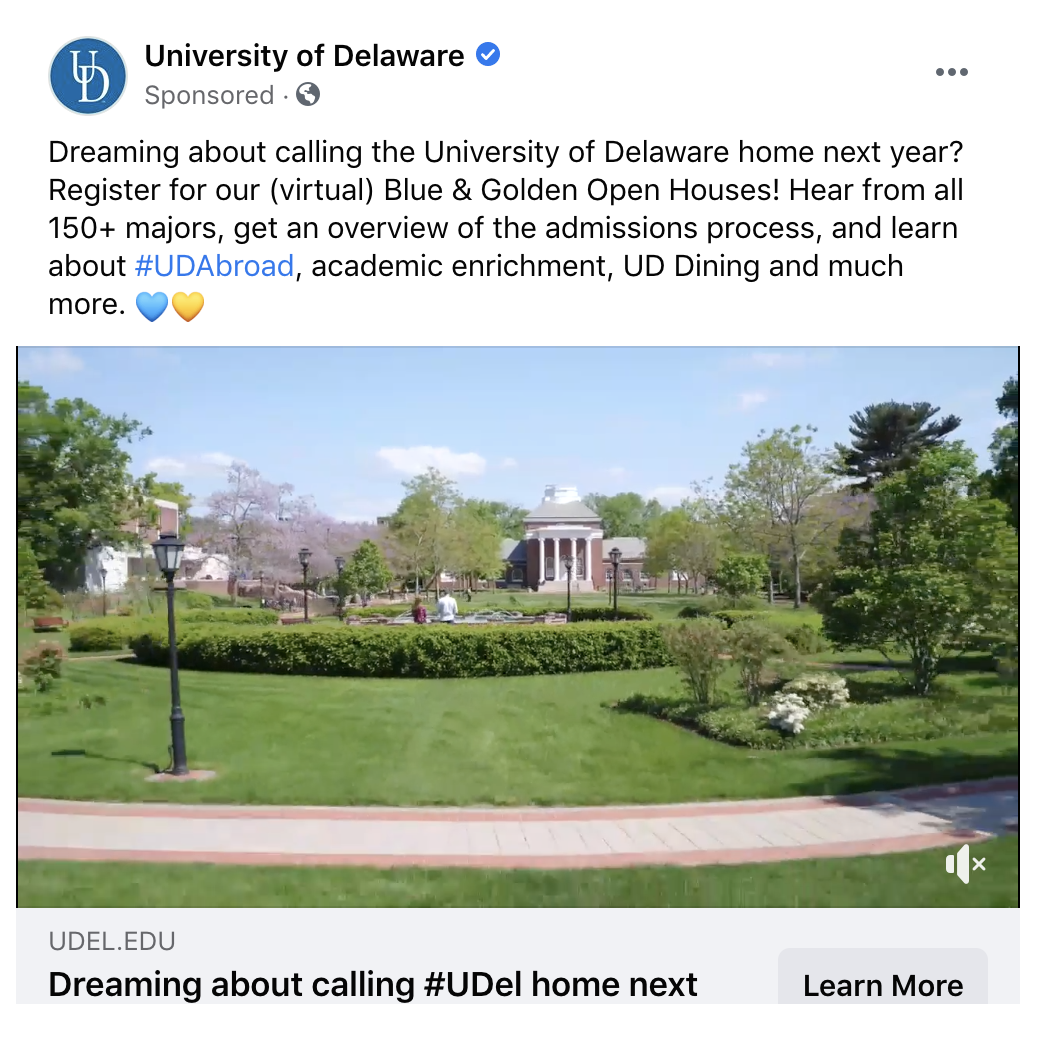The image size is (1038, 1040).
Task: Click the UDEL.EDU domain link
Action: tap(112, 941)
